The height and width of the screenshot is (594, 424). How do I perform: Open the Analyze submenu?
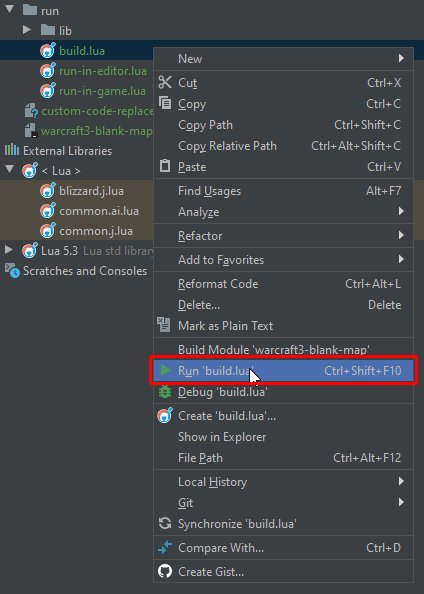[x=283, y=212]
